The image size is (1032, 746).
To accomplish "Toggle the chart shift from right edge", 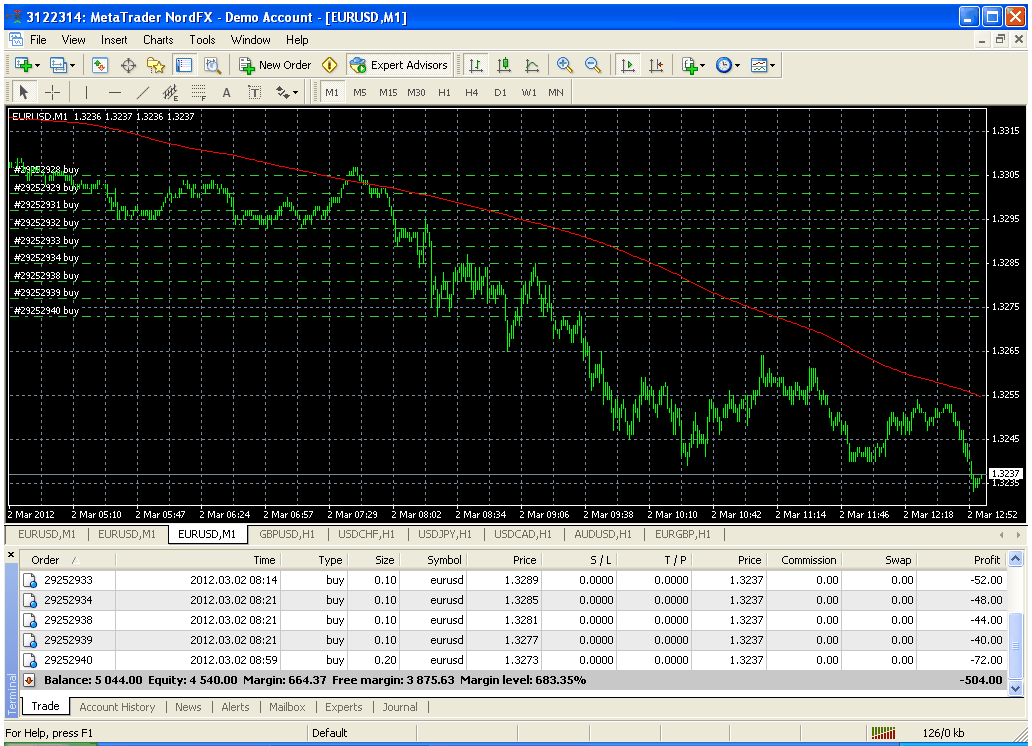I will point(657,65).
